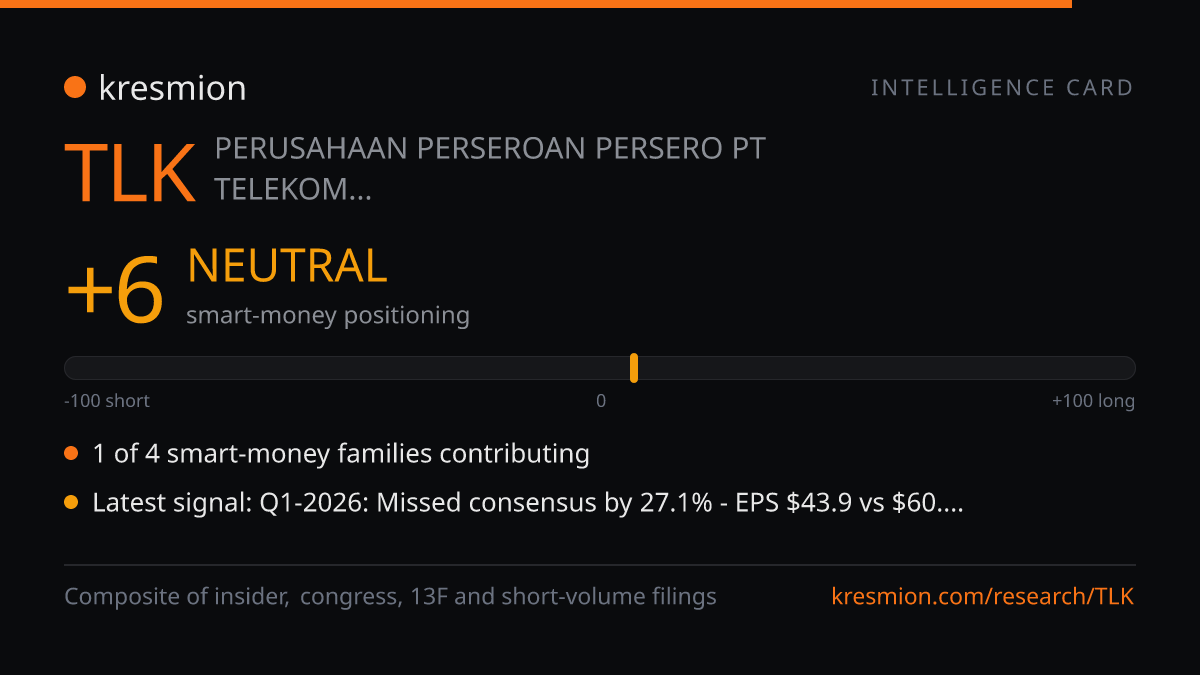Click the -100 short scale label
The height and width of the screenshot is (675, 1200).
point(107,401)
